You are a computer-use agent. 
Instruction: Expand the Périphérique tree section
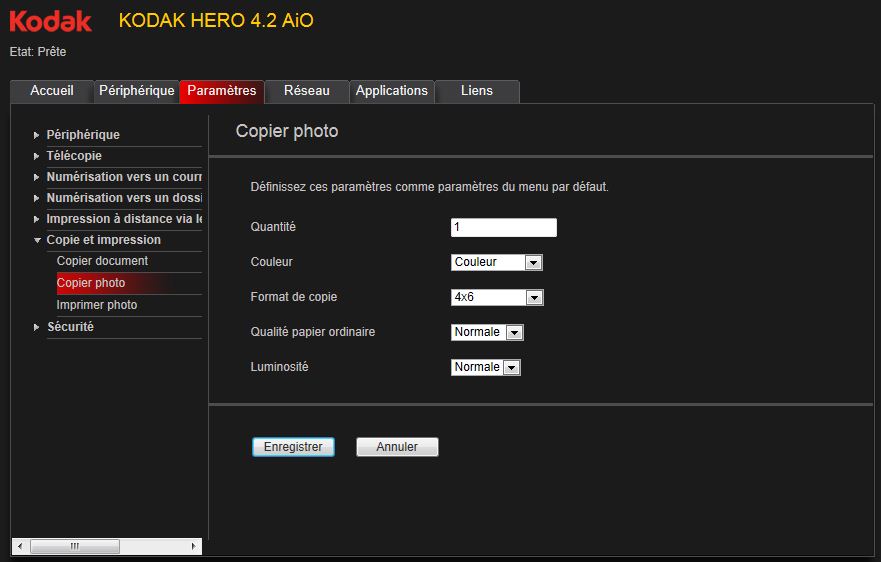pyautogui.click(x=37, y=135)
